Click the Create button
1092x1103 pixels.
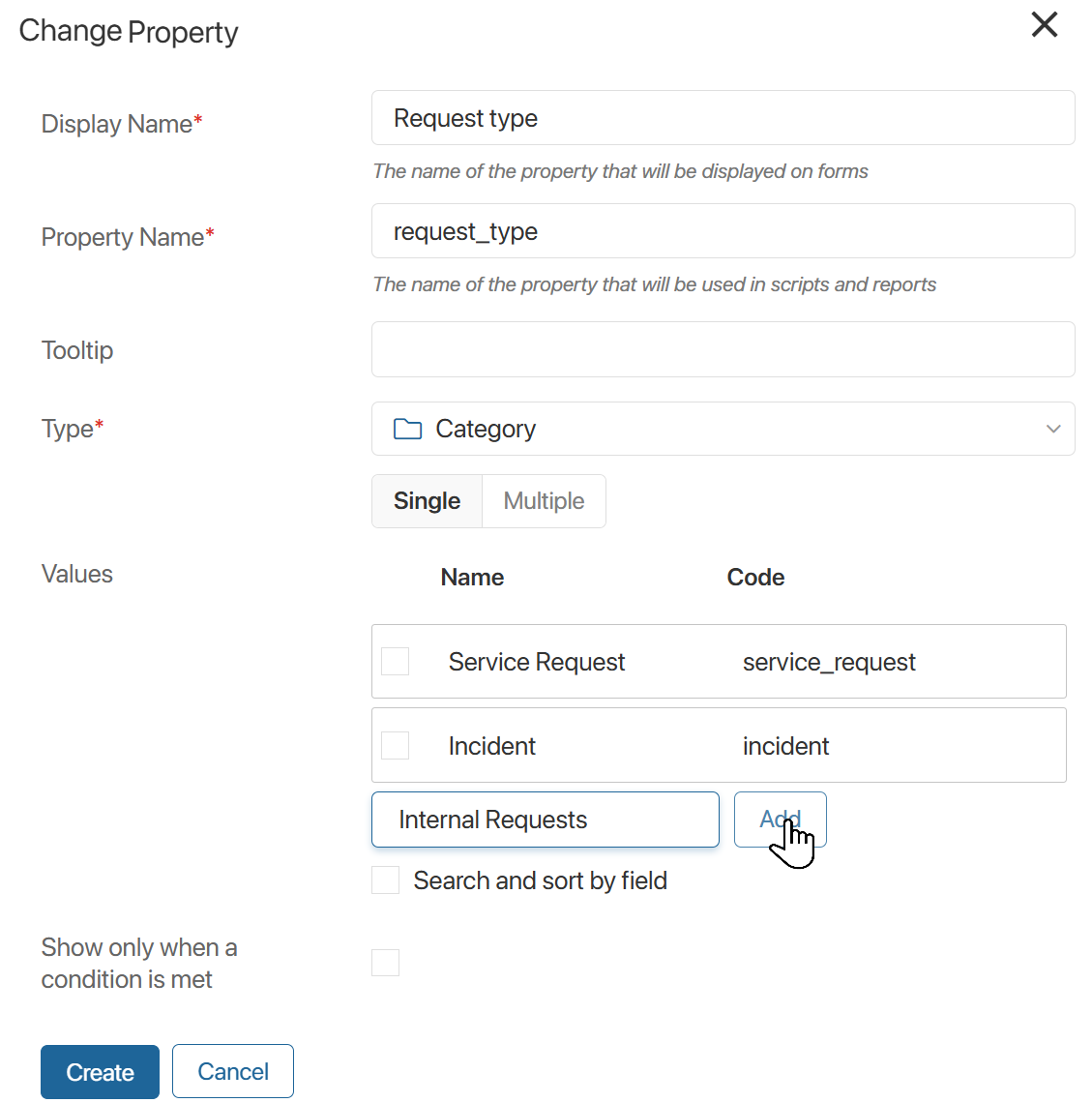click(x=100, y=1071)
